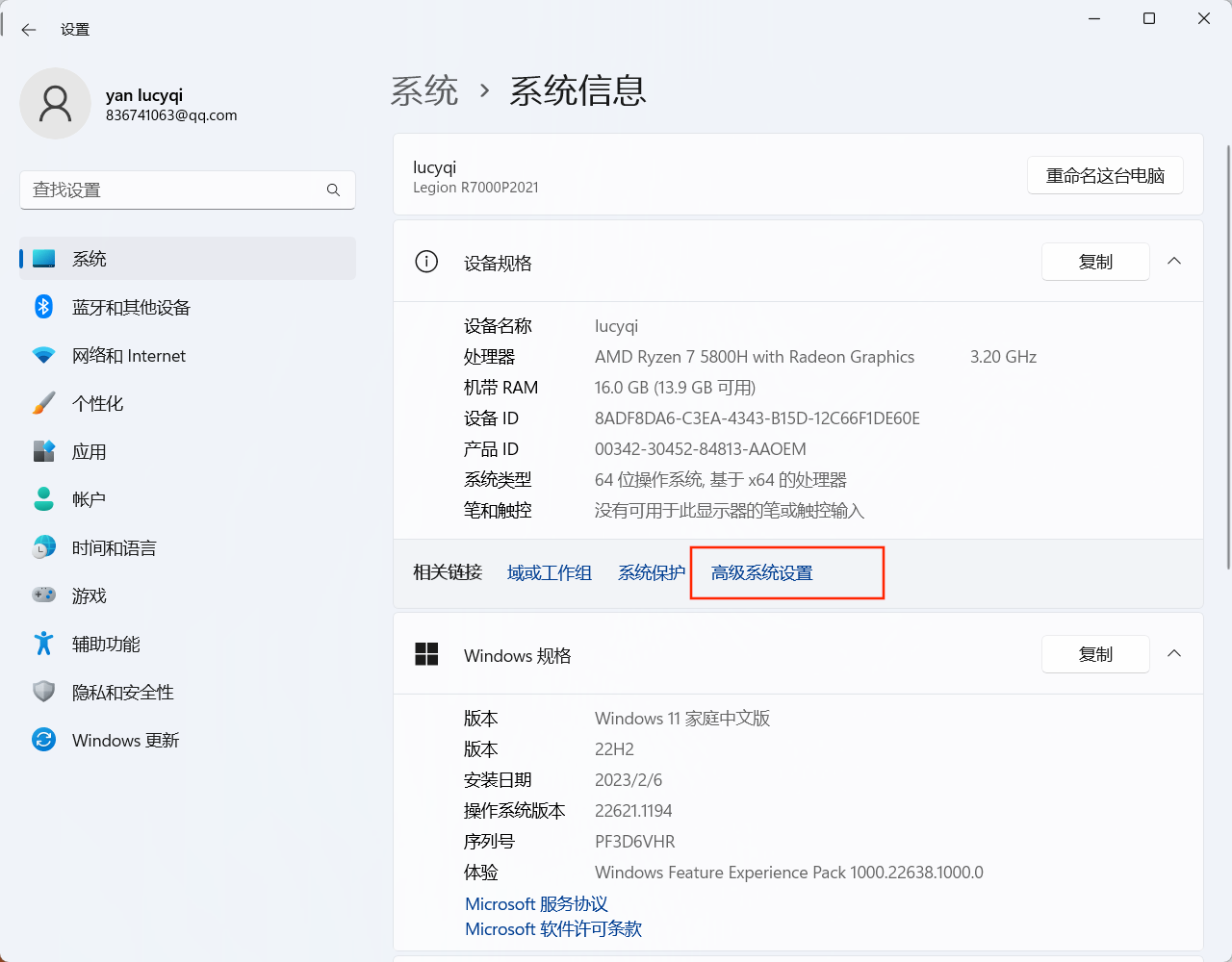Collapse the Windows 规格 section
1232x962 pixels.
[1173, 653]
